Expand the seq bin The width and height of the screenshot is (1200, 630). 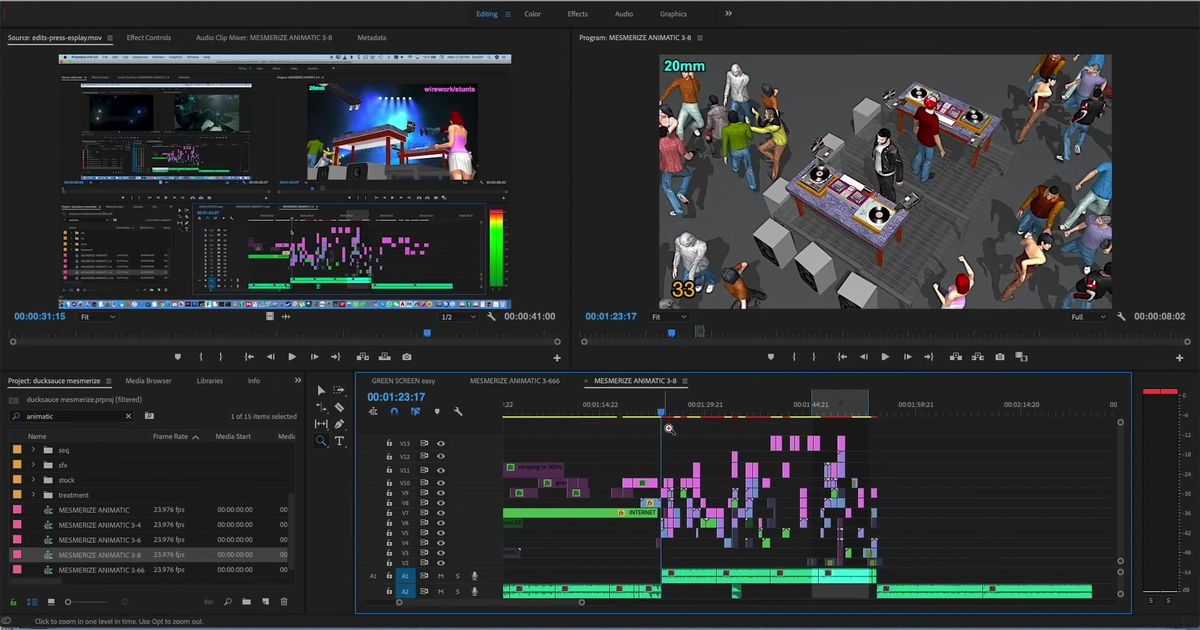[x=33, y=450]
